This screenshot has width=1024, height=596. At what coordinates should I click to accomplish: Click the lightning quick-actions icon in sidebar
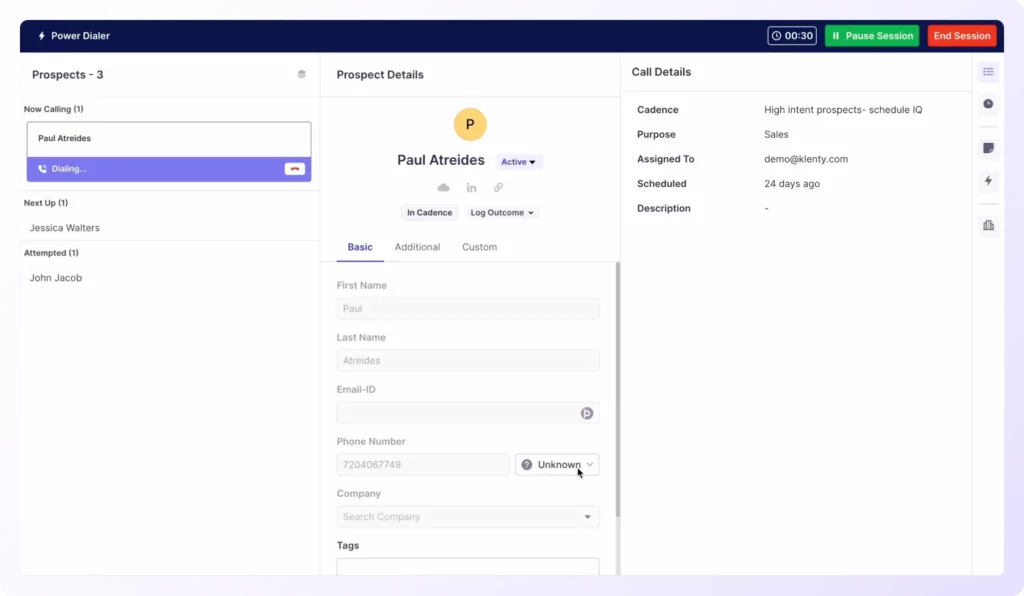tap(988, 181)
